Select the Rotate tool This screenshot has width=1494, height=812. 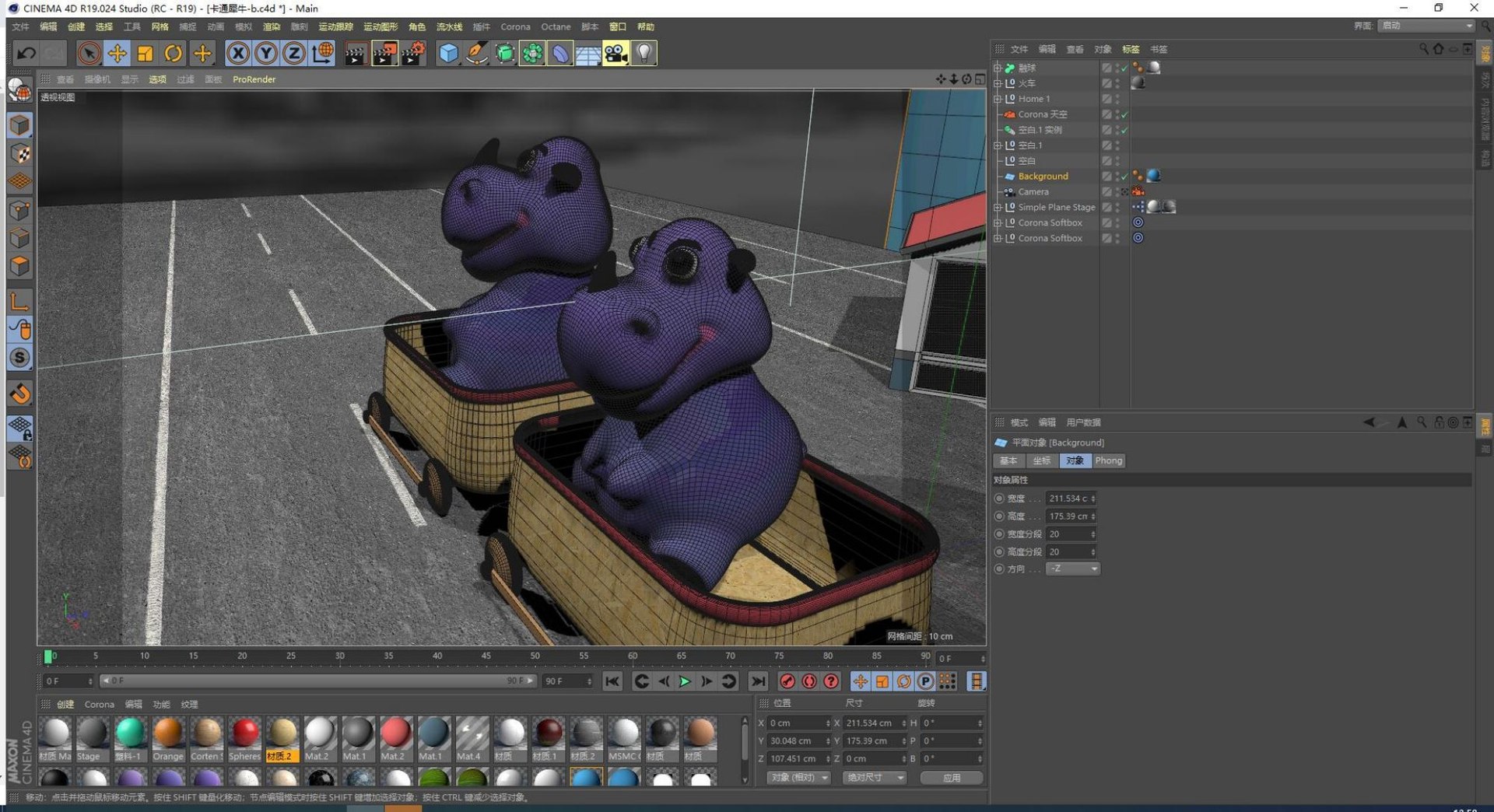174,53
